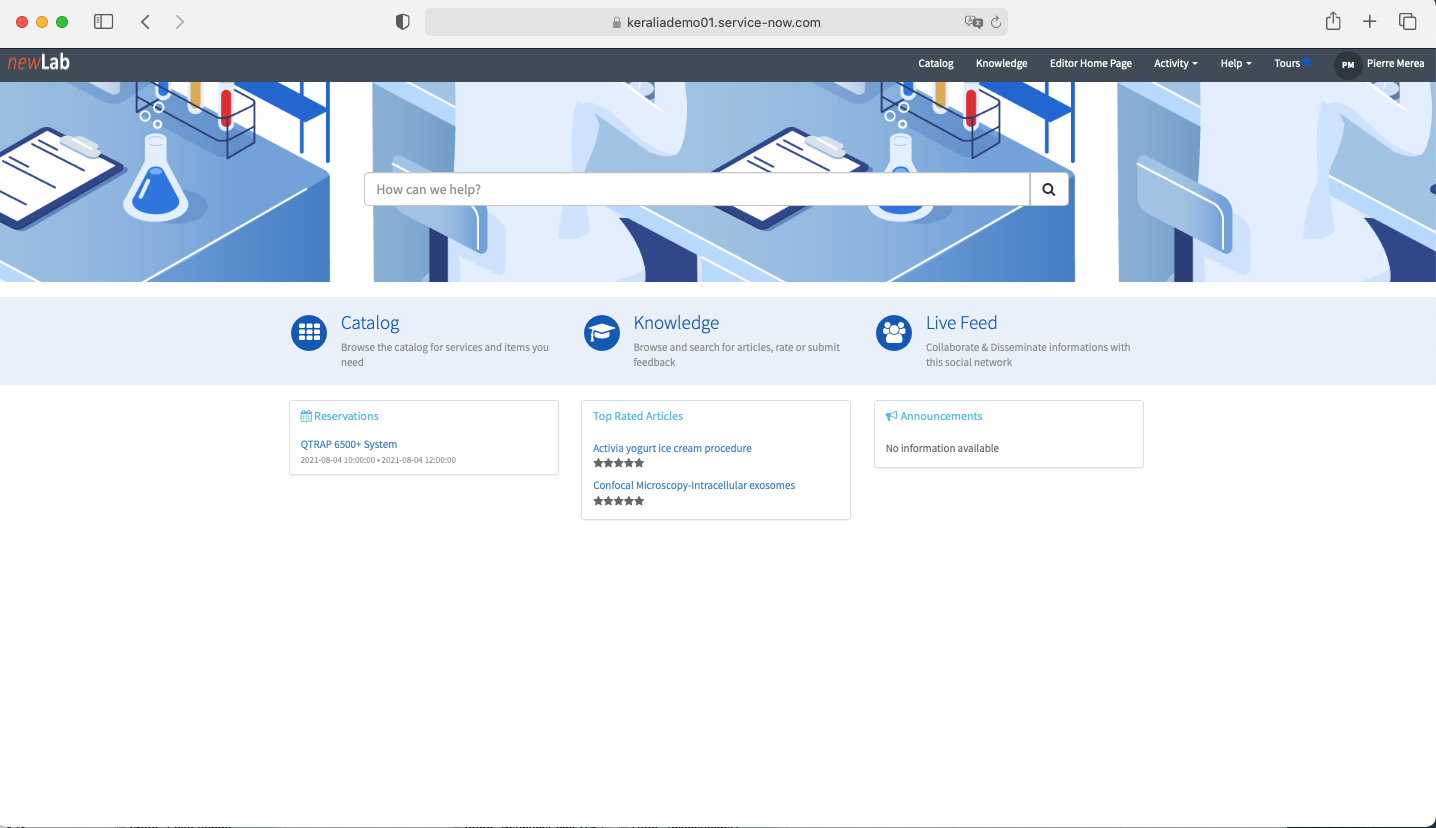Toggle the Safari sidebar button

(x=103, y=21)
